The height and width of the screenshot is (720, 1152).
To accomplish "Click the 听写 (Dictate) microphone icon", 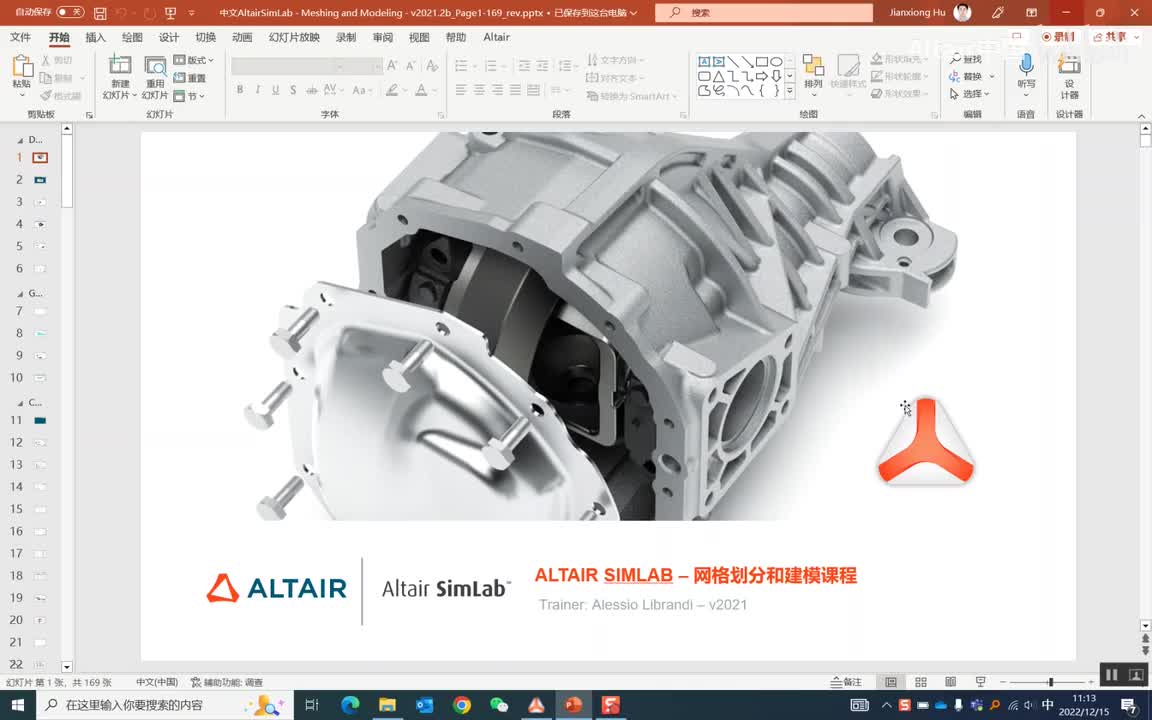I will coord(1026,65).
